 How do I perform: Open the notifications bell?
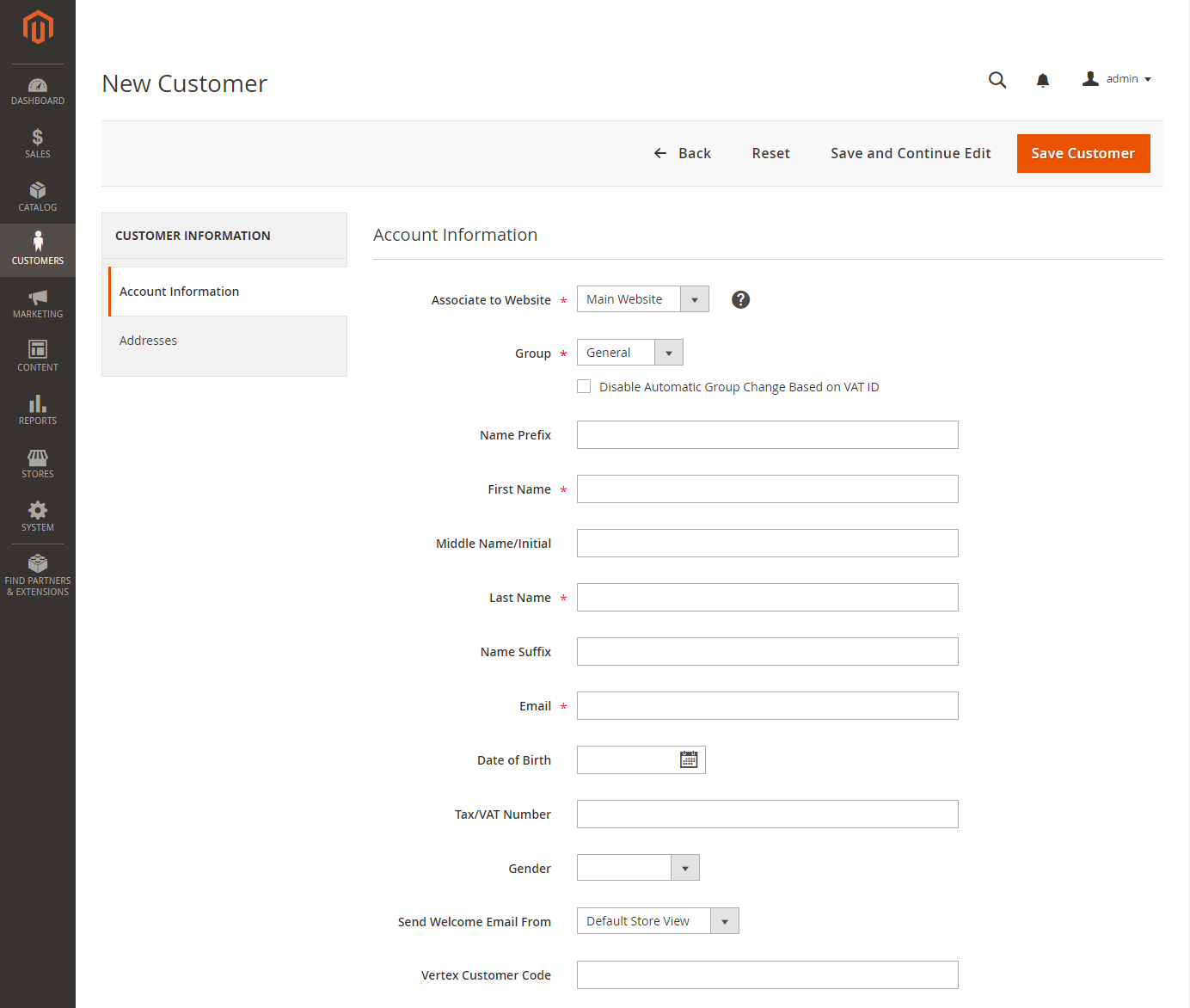(x=1043, y=80)
